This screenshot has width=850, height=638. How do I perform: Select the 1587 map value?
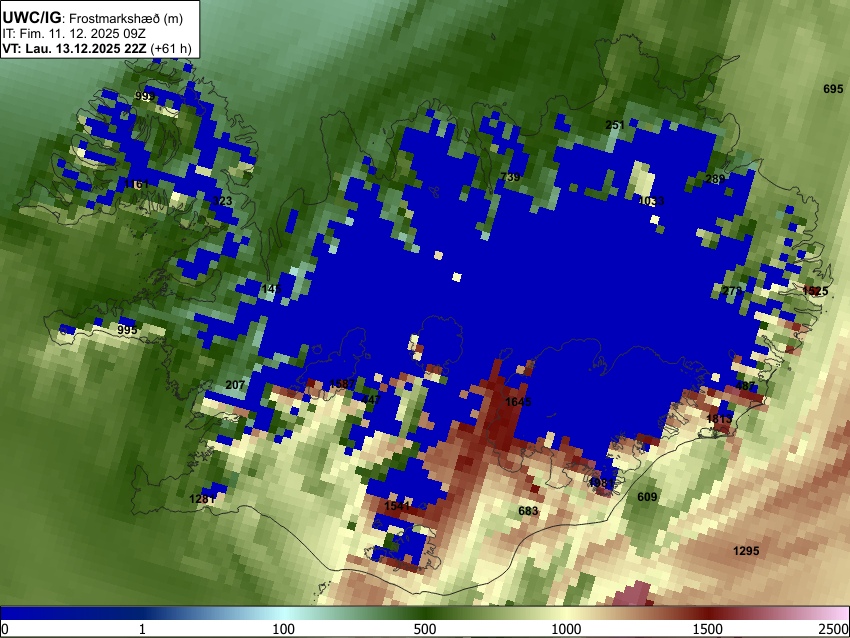point(343,384)
